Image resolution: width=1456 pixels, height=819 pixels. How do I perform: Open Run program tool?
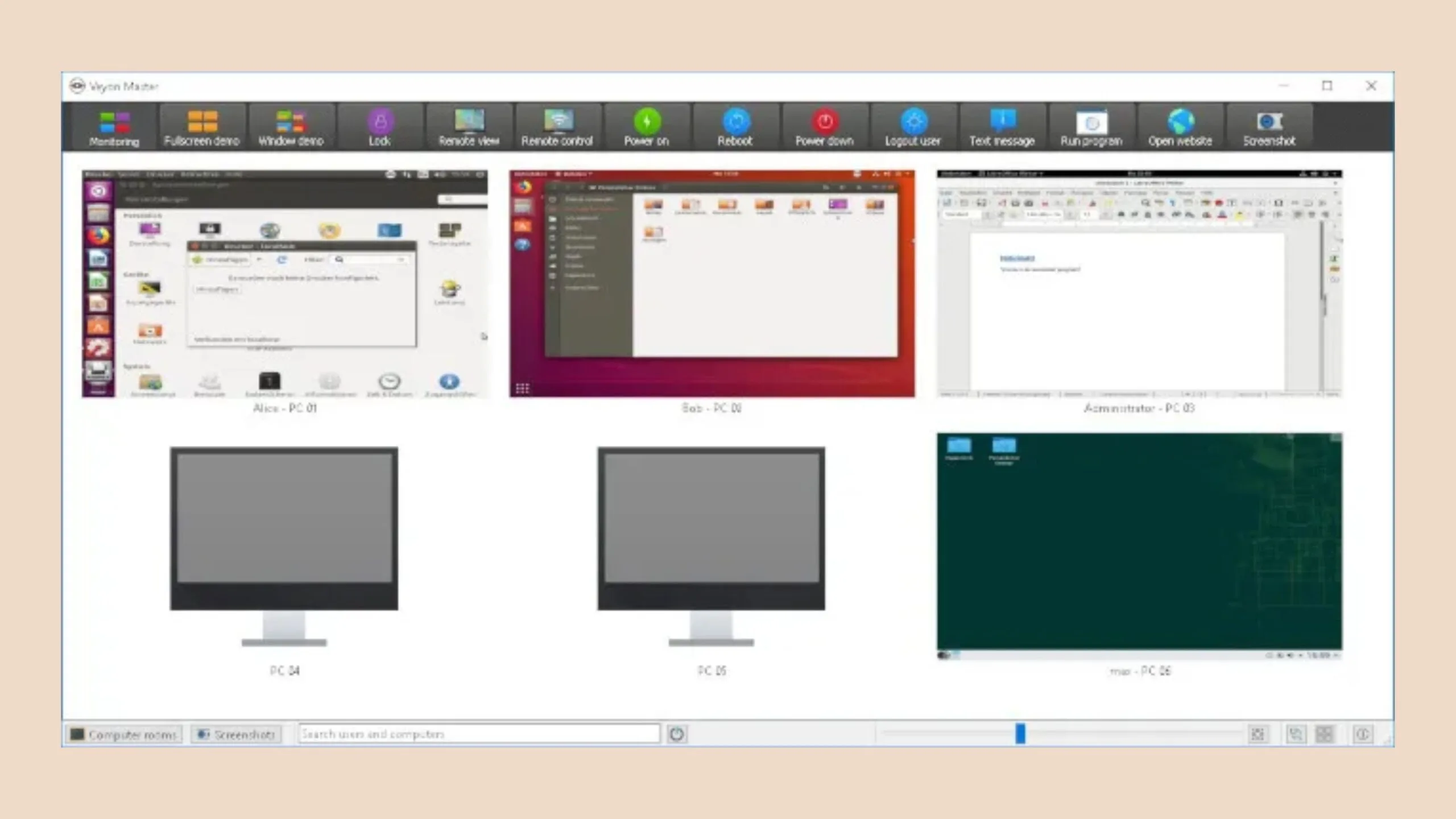coord(1090,127)
